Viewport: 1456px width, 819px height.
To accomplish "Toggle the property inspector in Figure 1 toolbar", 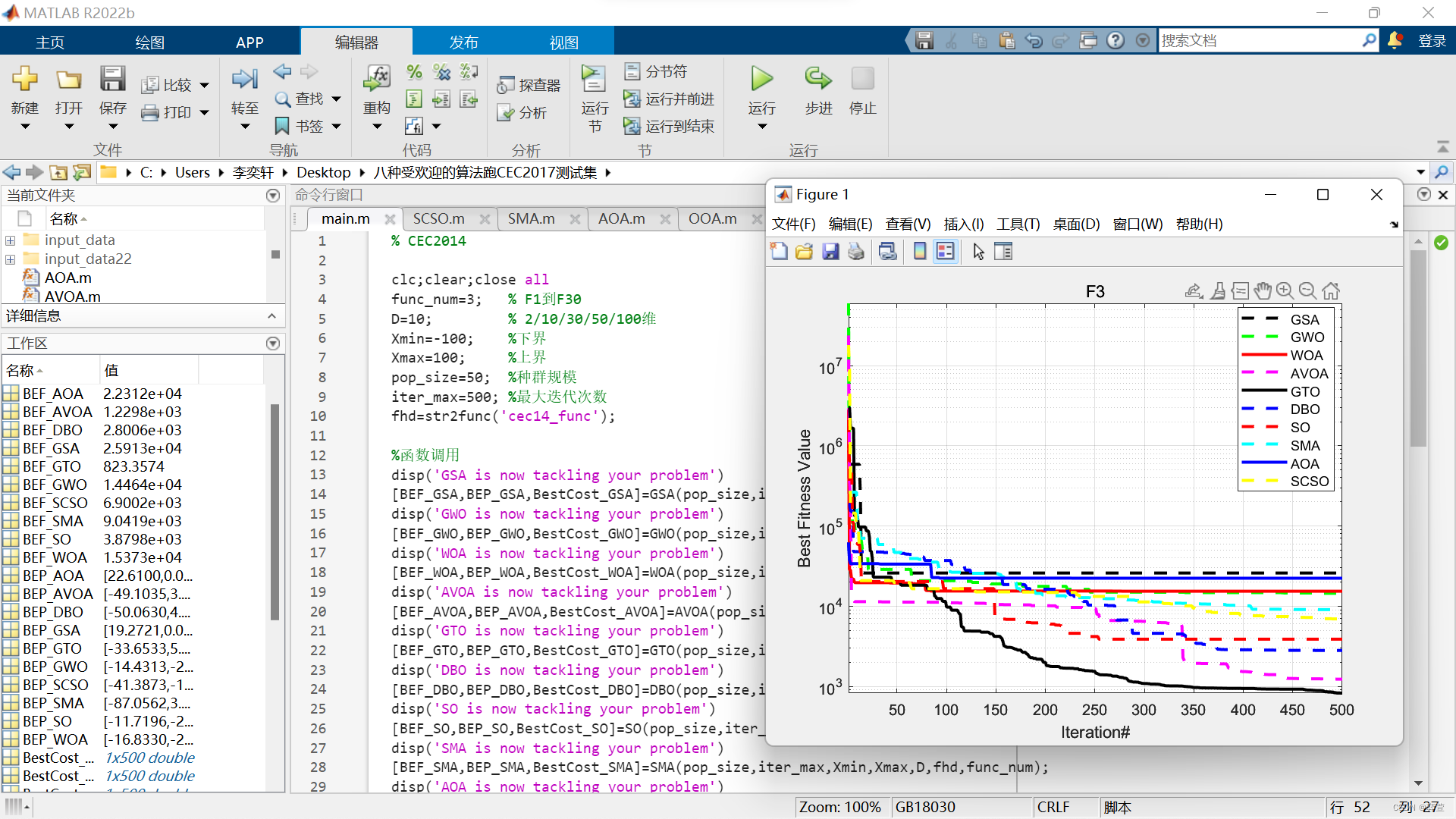I will (x=1003, y=251).
